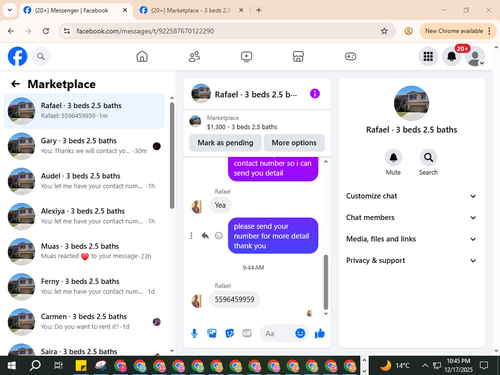Reload the page
This screenshot has width=500, height=375.
click(x=46, y=31)
